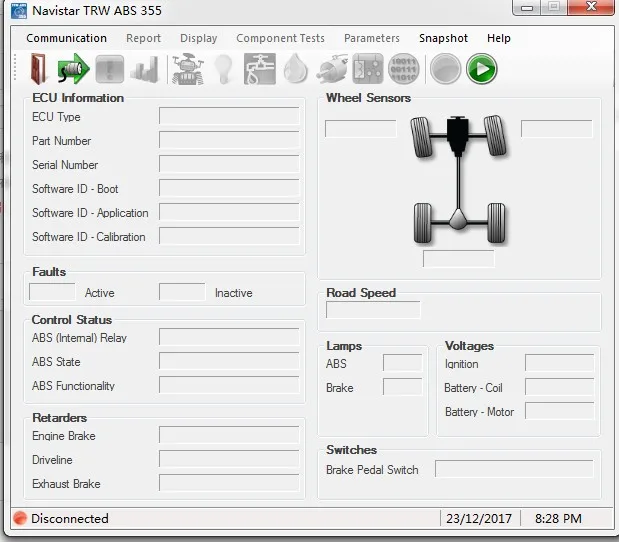619x542 pixels.
Task: Click the 23/12/2017 date in status bar
Action: point(479,518)
